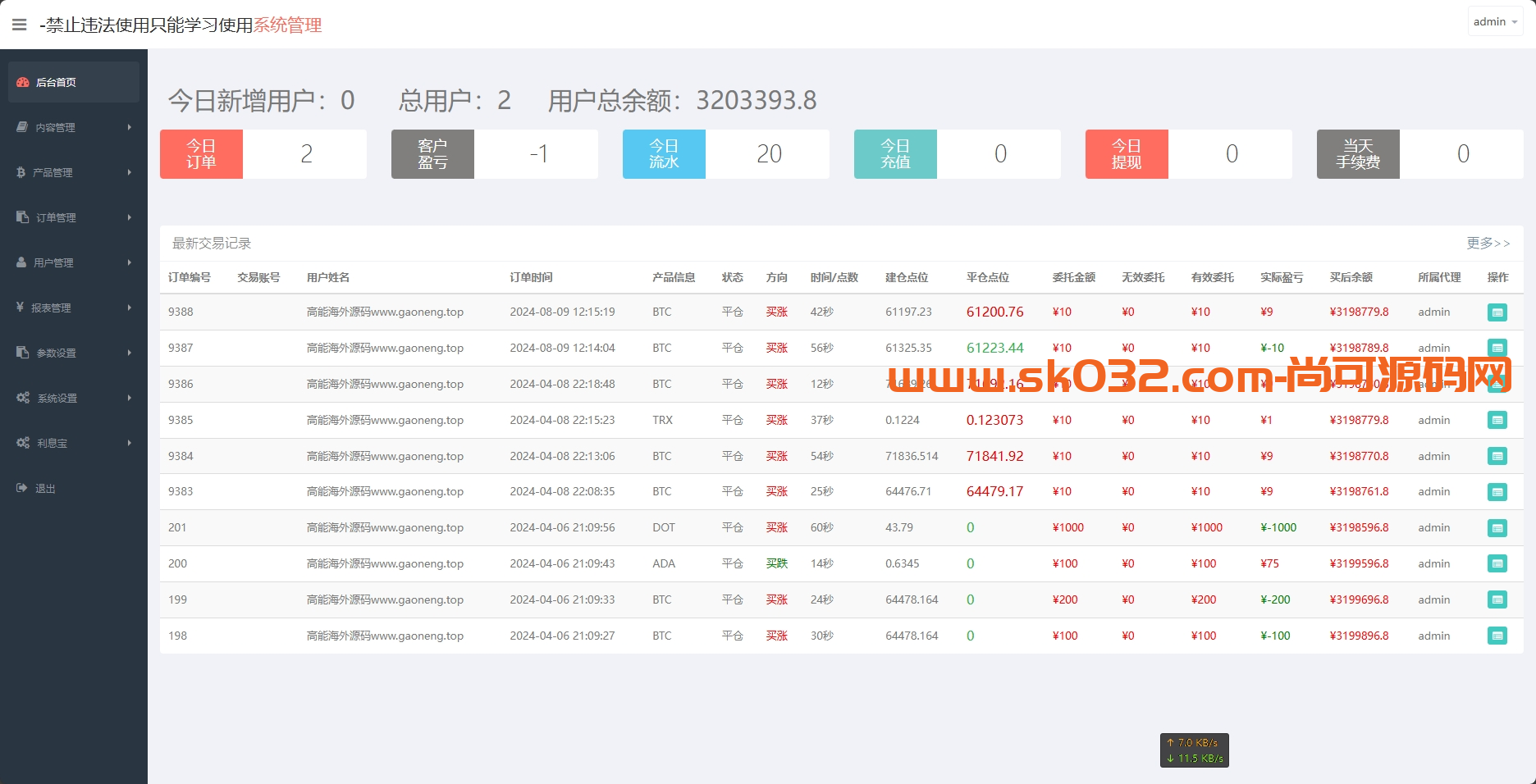Viewport: 1536px width, 784px height.
Task: Click closing price 61200.76 in order 9388
Action: [x=994, y=312]
